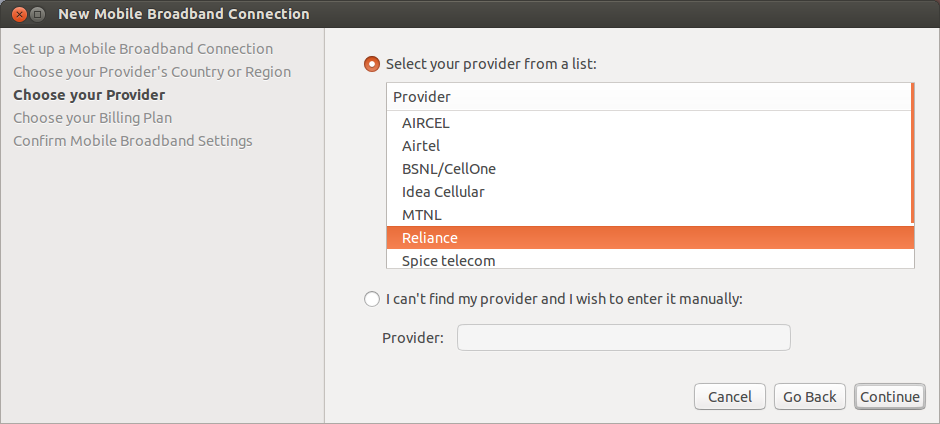Close the New Mobile Broadband Connection window
Screen dimensions: 940x424
click(19, 13)
